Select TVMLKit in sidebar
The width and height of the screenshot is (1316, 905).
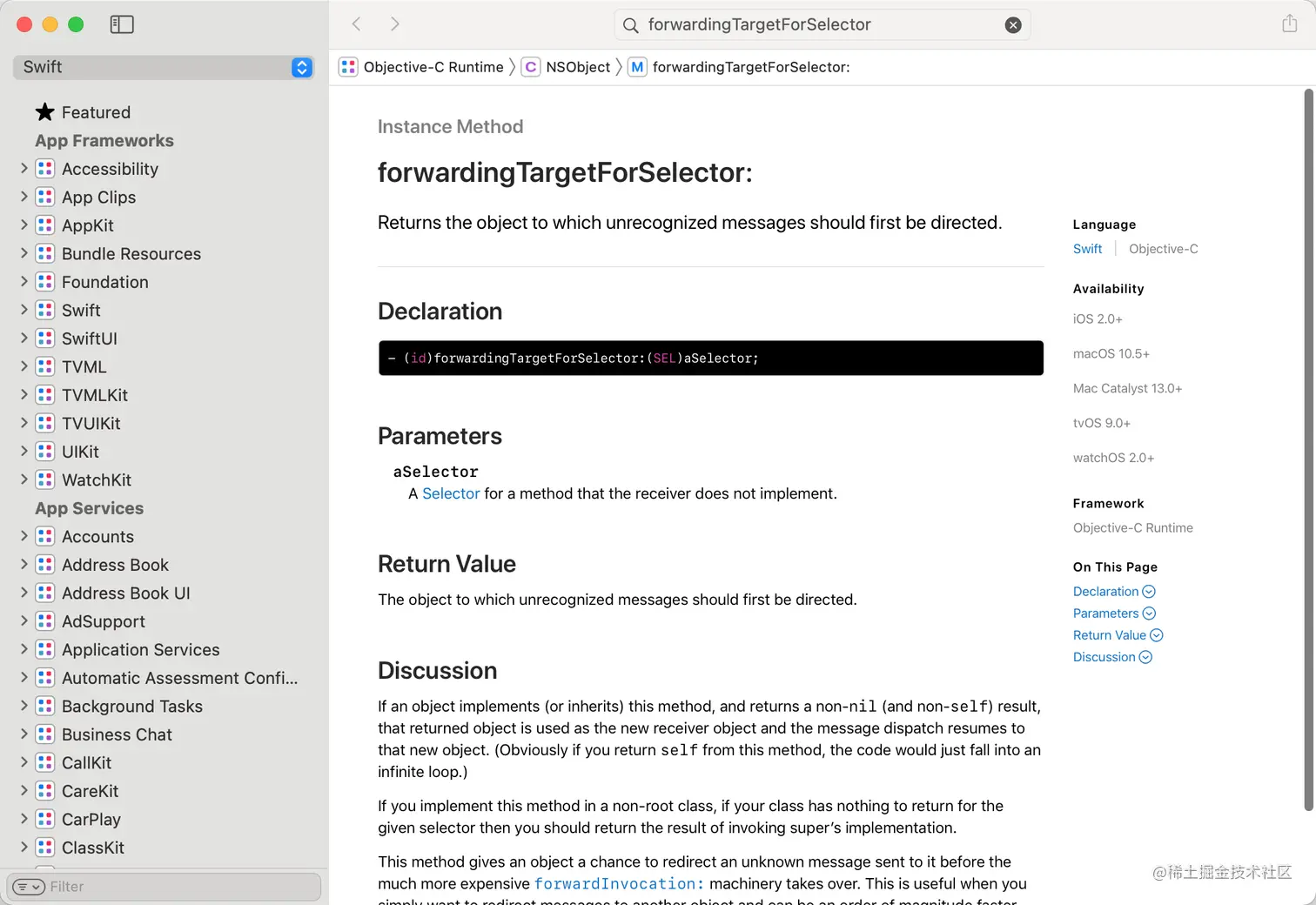(x=94, y=395)
